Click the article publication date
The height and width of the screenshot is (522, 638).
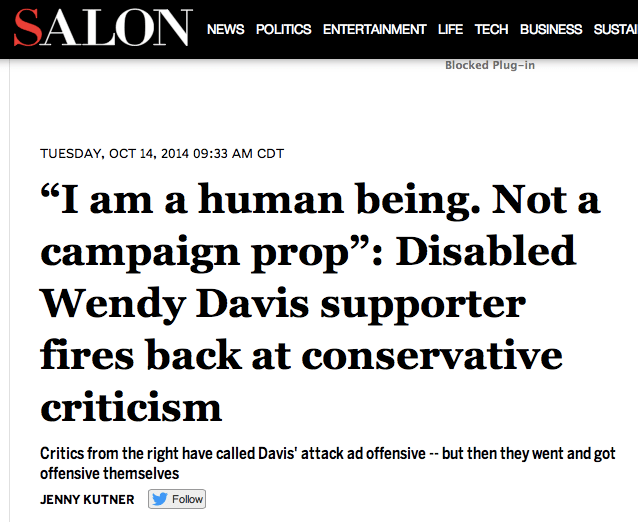[x=161, y=153]
